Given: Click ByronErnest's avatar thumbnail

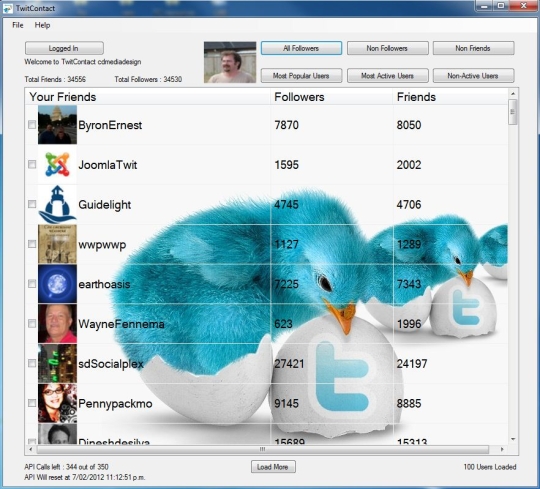Looking at the screenshot, I should [57, 125].
